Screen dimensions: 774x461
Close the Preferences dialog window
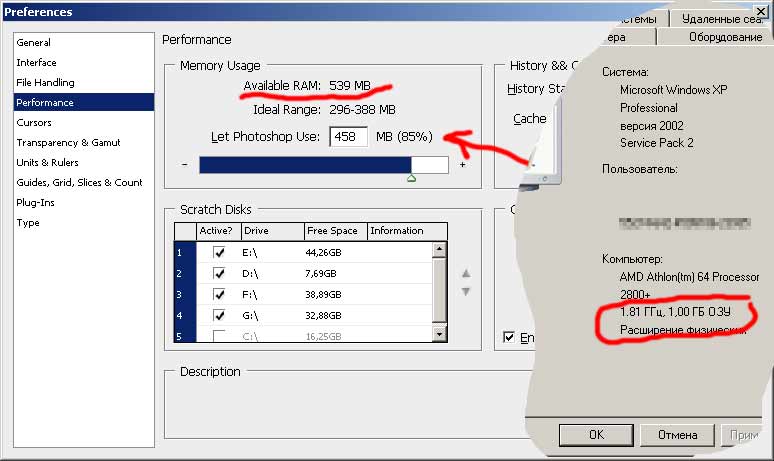[x=761, y=10]
